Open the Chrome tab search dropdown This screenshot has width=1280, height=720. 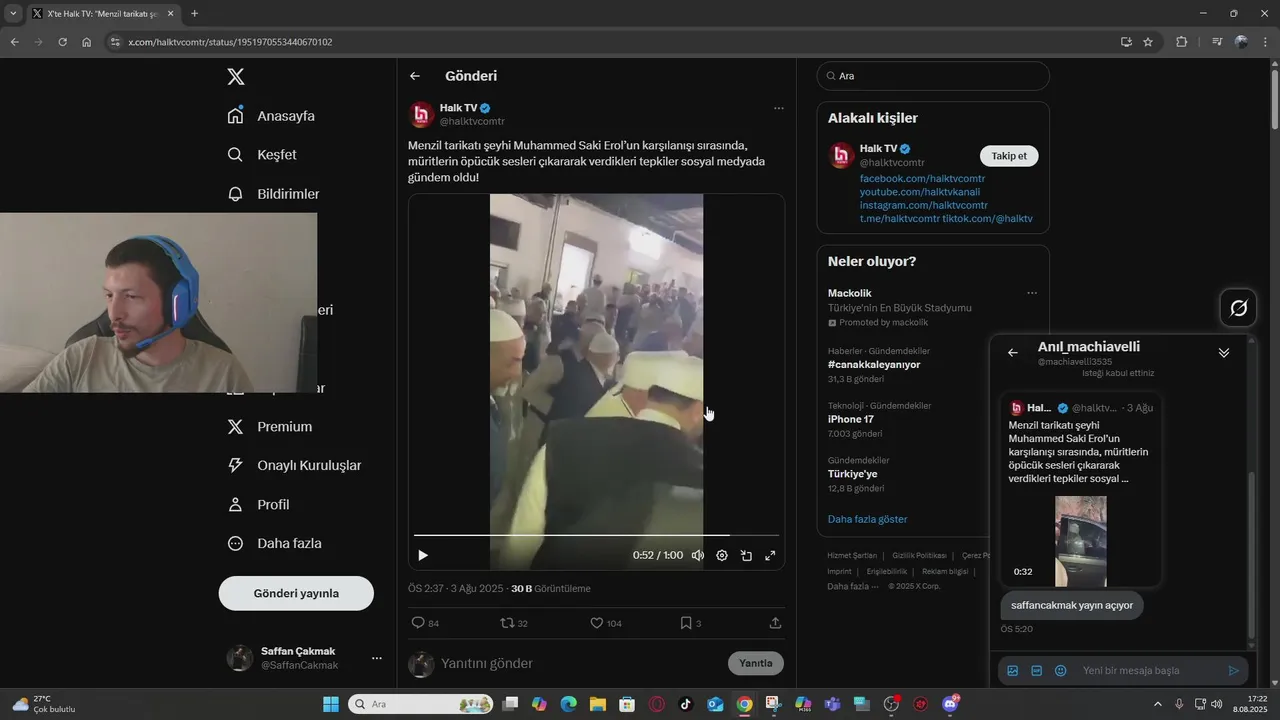click(x=13, y=14)
